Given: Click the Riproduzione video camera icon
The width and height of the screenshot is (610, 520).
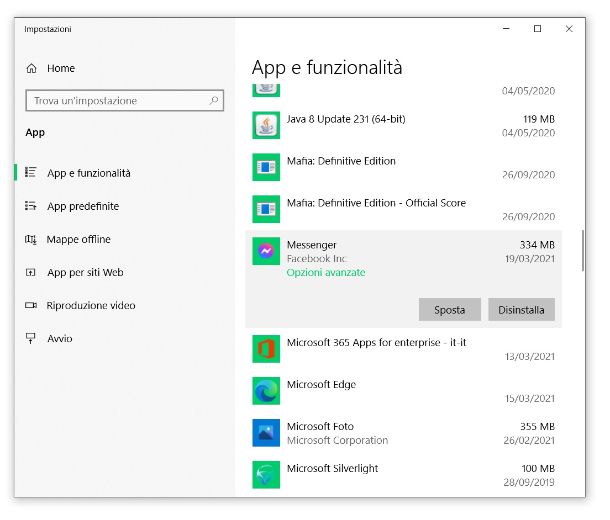Looking at the screenshot, I should [31, 305].
